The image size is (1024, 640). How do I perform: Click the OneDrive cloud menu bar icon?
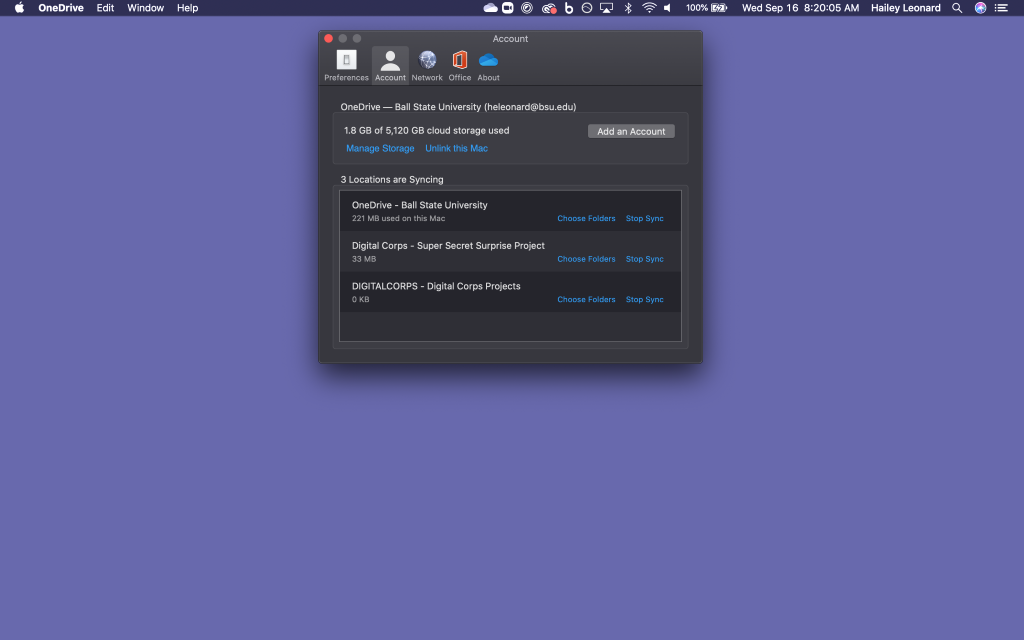(x=490, y=8)
